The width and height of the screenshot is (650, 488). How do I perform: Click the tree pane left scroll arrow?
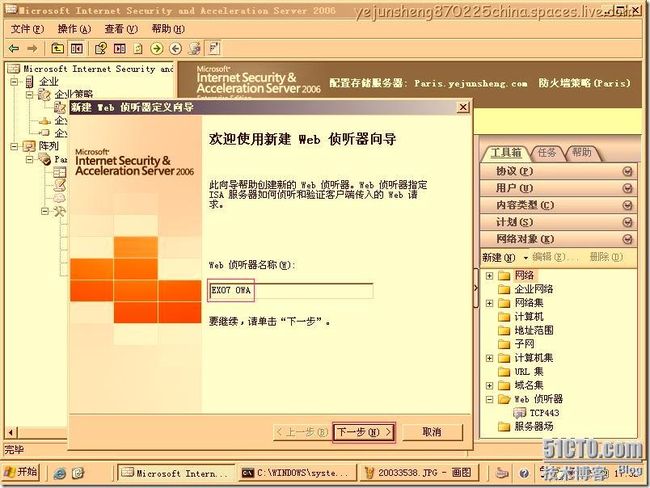pos(11,432)
